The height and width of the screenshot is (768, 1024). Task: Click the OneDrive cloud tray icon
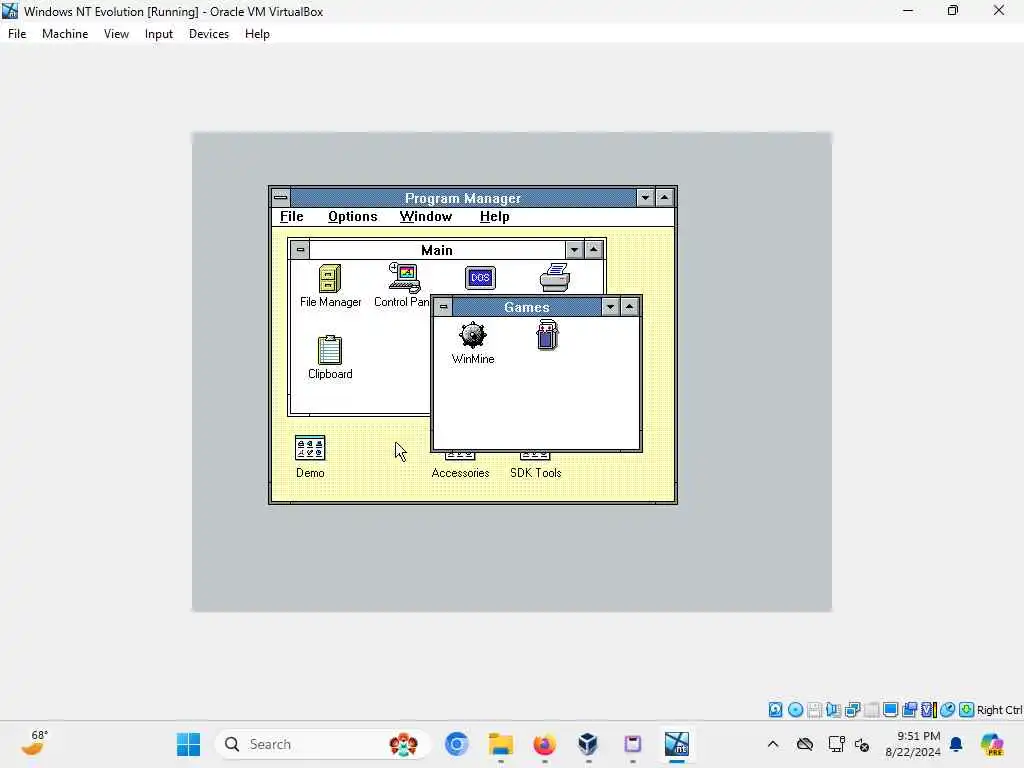(x=805, y=744)
